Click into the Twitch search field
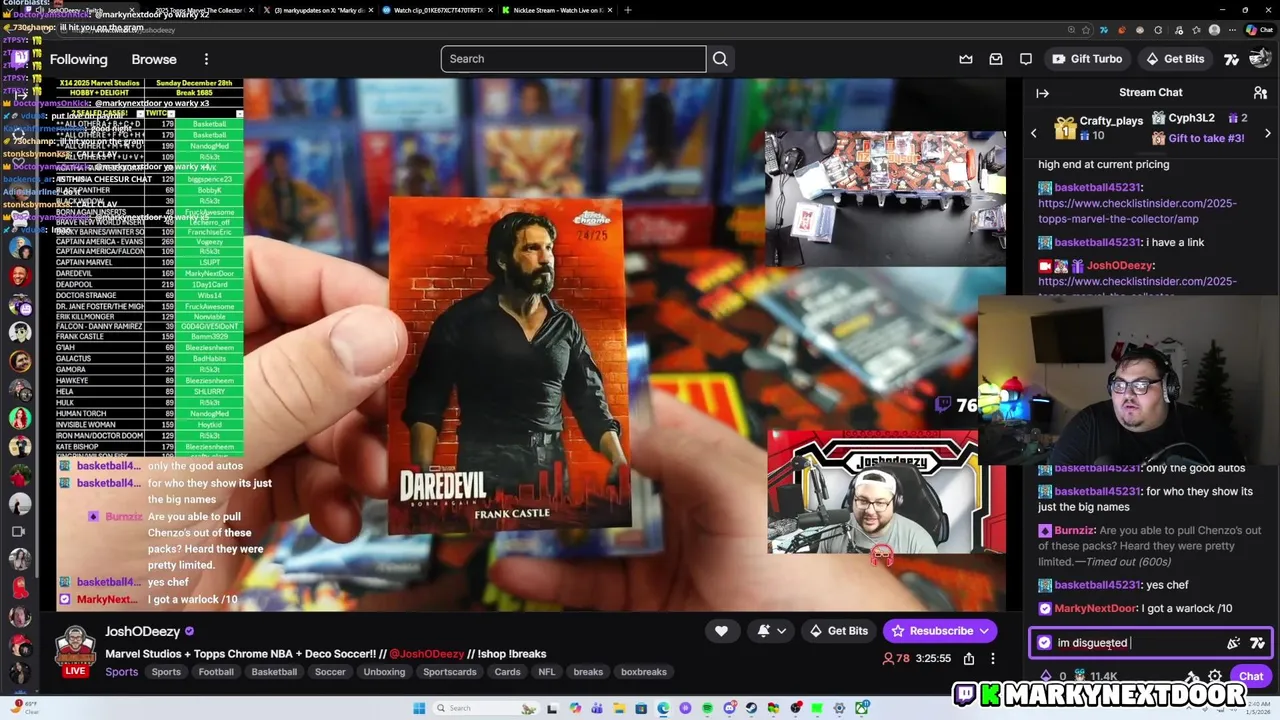 pyautogui.click(x=573, y=59)
